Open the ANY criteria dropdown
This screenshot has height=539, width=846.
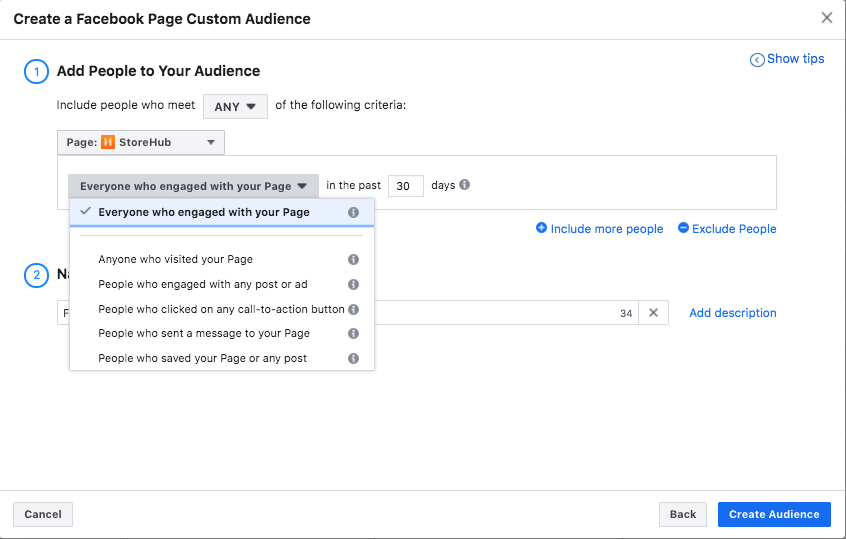coord(235,106)
